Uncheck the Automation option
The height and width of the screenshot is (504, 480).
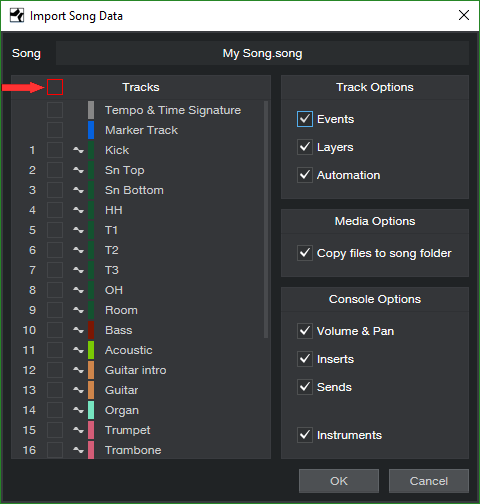point(305,175)
